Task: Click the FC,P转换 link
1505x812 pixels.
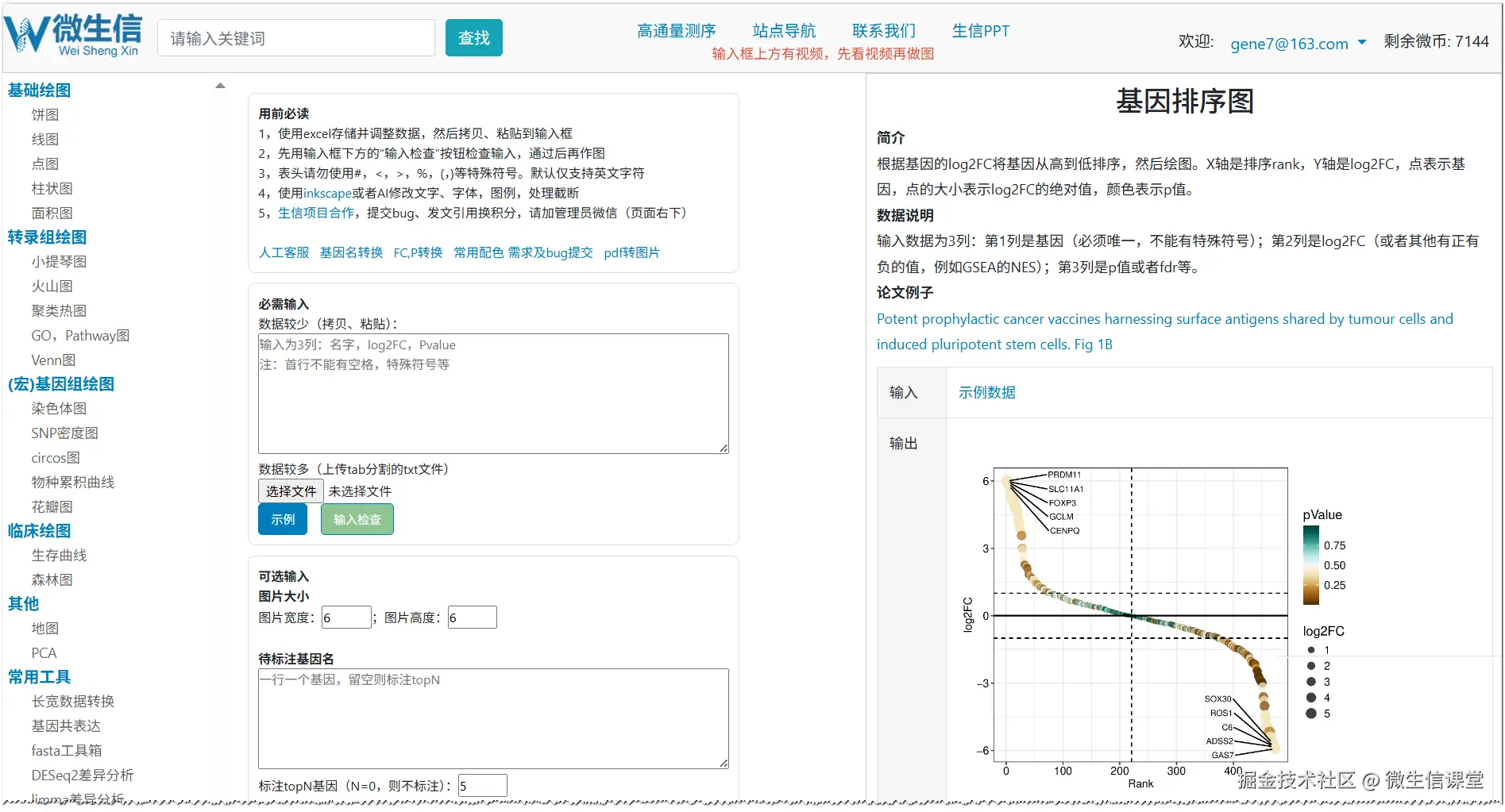Action: coord(419,252)
